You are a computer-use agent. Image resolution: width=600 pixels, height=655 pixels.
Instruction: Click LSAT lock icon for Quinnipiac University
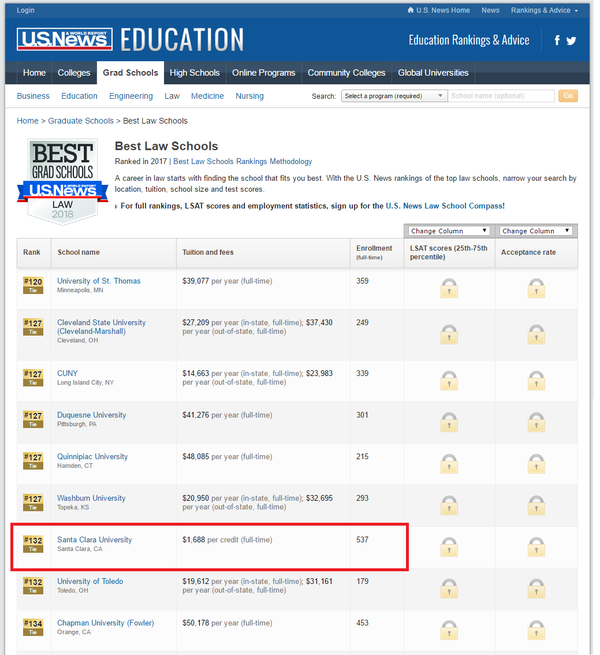pos(449,464)
